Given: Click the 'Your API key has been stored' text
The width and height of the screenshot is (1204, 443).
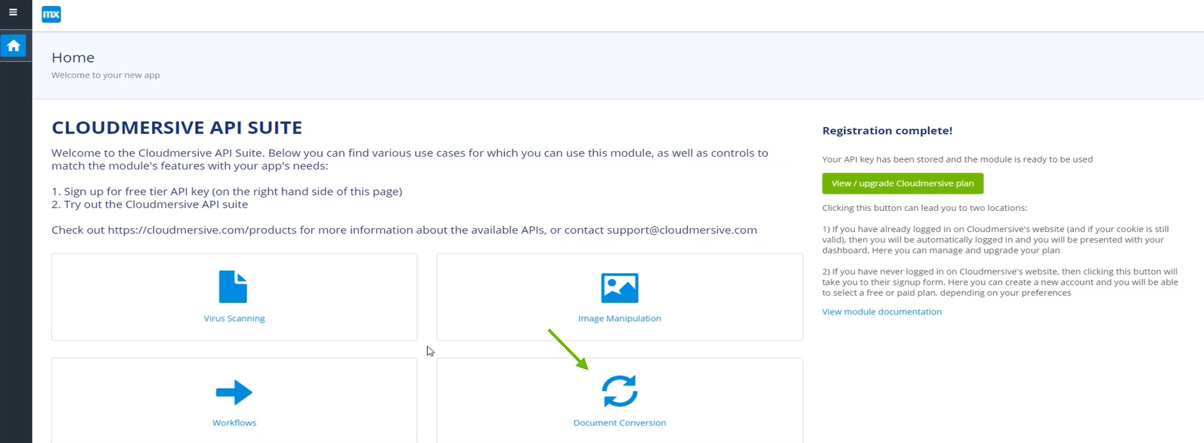Looking at the screenshot, I should (957, 159).
